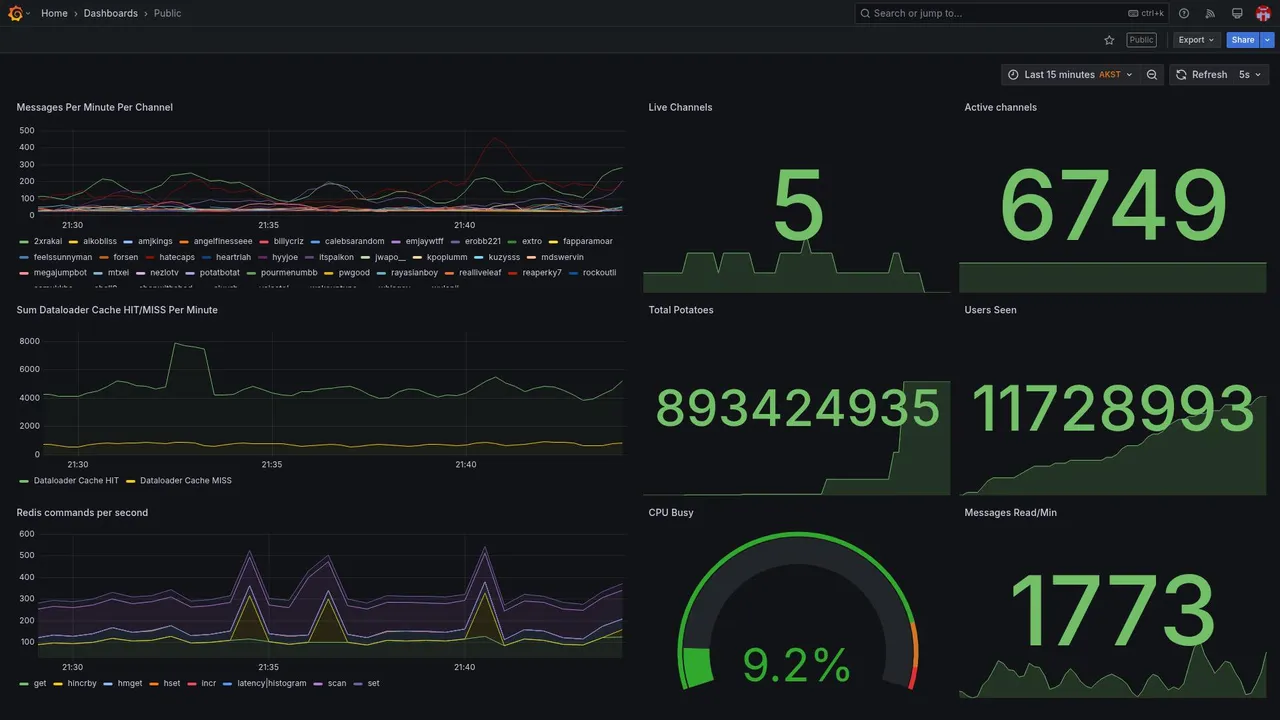Click the Refresh dashboard icon
1280x720 pixels.
(1182, 75)
